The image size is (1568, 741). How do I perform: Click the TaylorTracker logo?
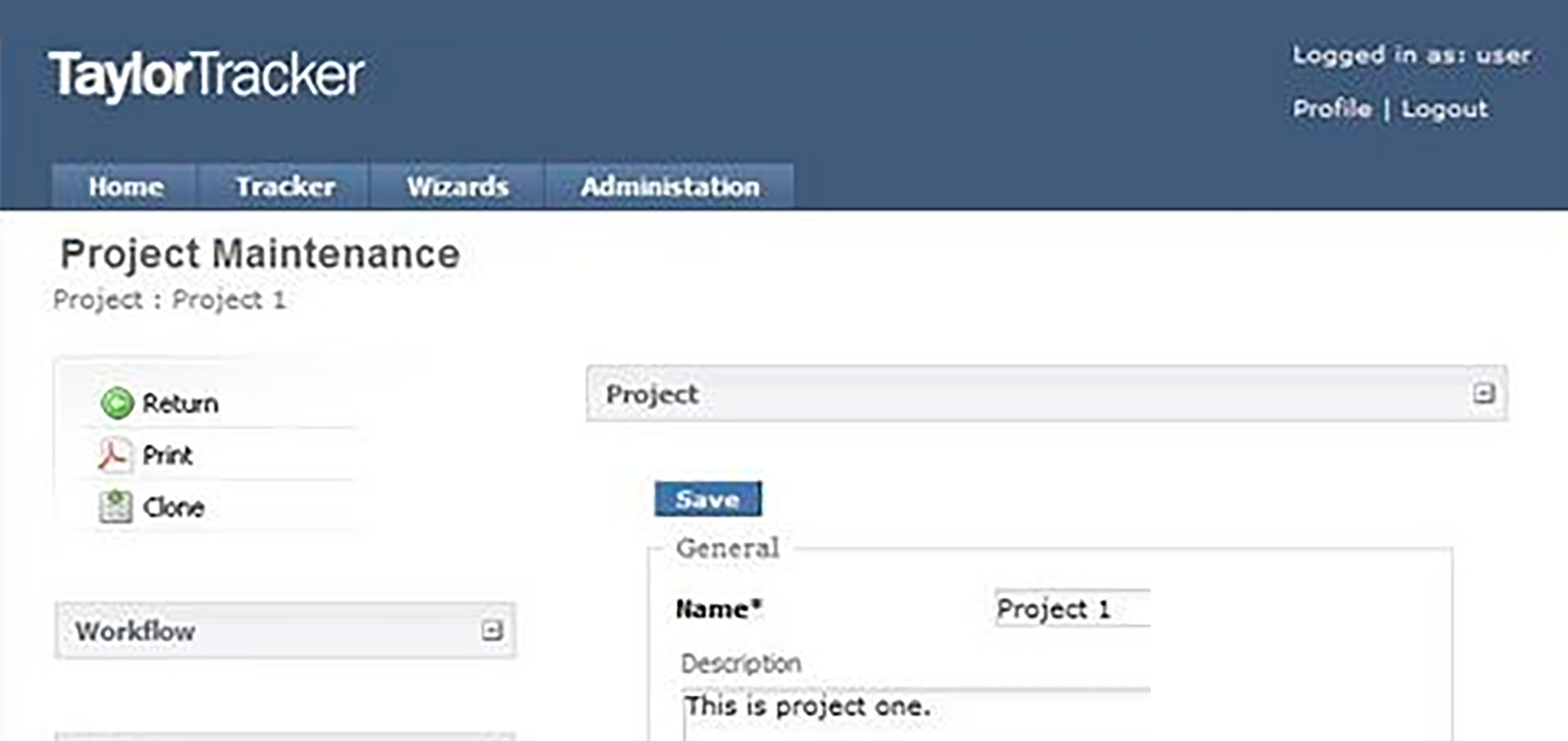coord(206,75)
